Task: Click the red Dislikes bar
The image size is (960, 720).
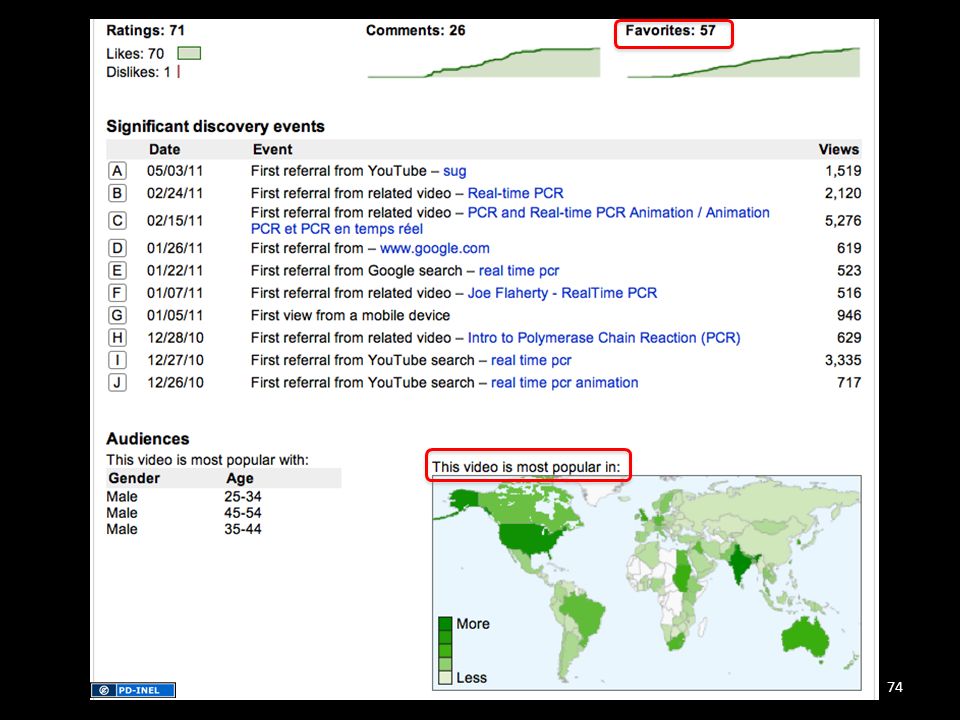Action: coord(179,72)
